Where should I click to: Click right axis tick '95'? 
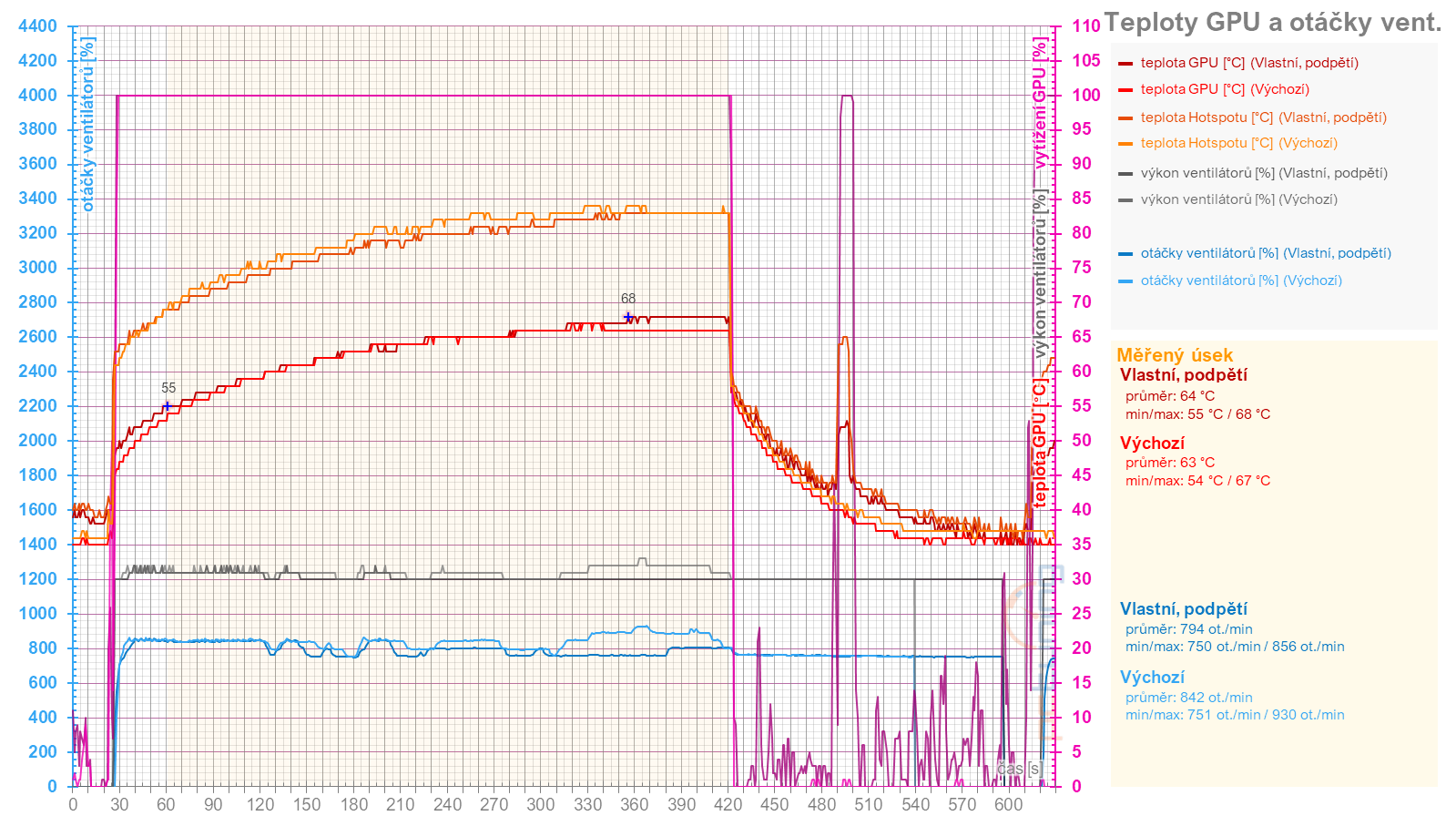coord(1081,129)
